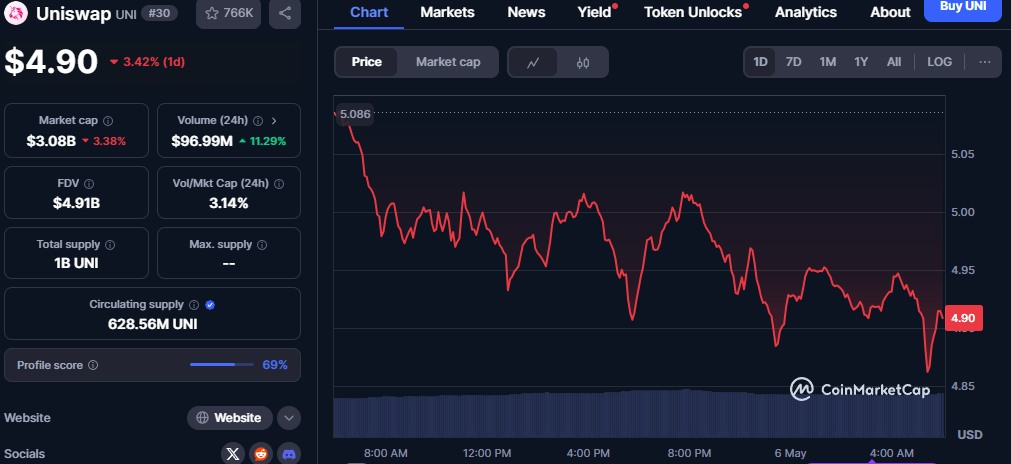This screenshot has height=464, width=1011.
Task: Click the Uniswap unicorn logo
Action: (x=15, y=12)
